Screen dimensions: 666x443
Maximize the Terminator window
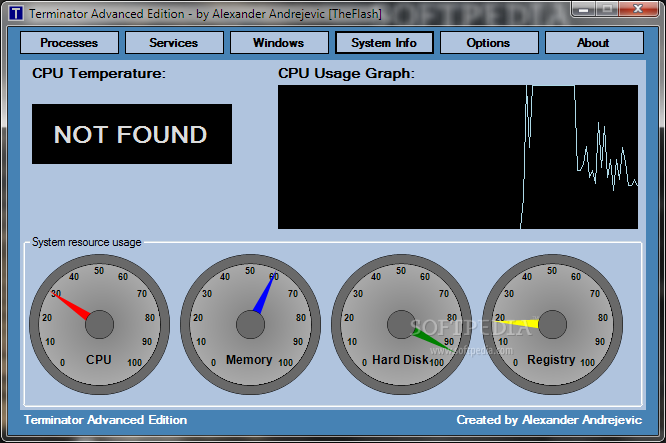point(607,9)
